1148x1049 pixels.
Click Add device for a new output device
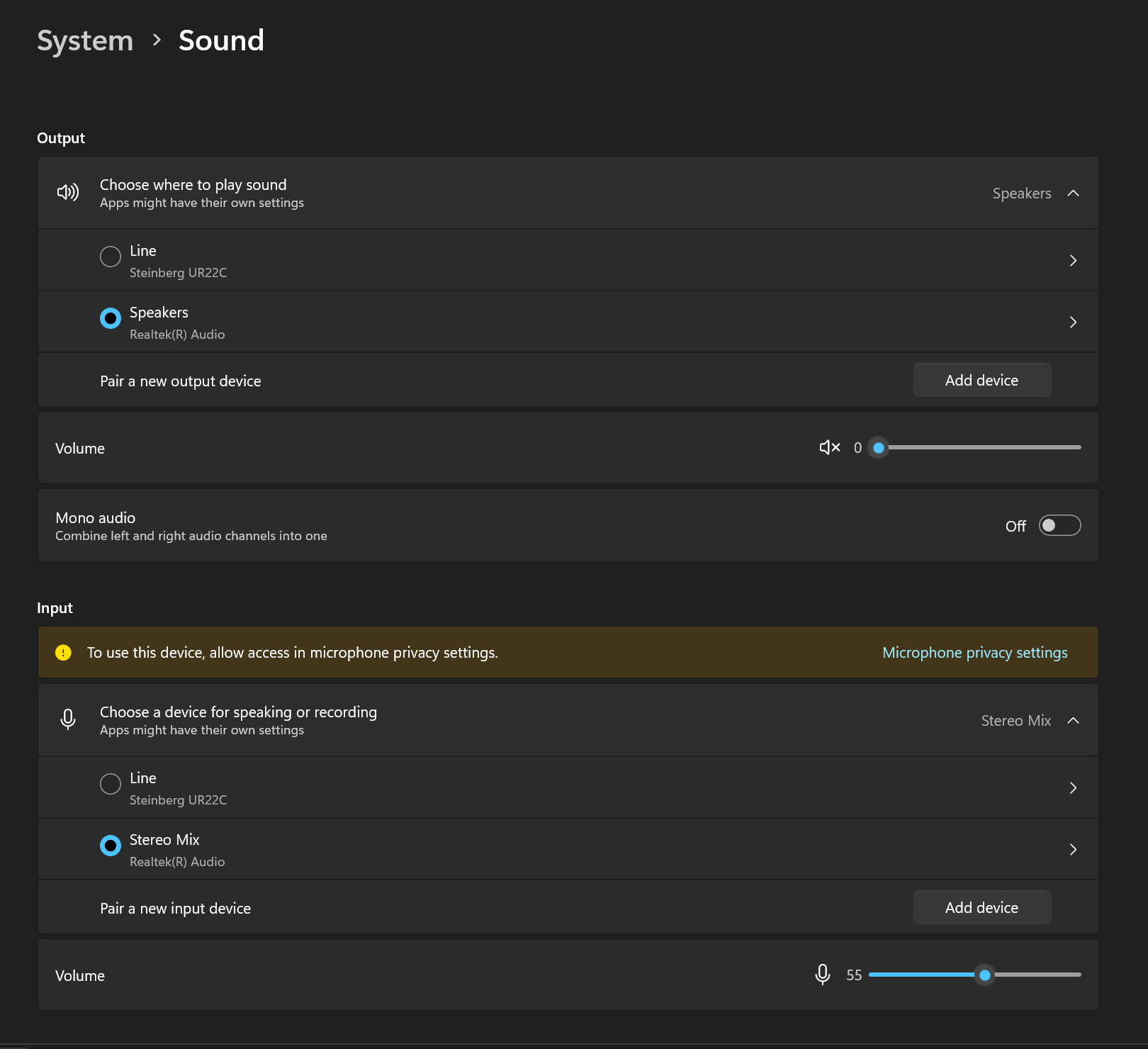click(981, 380)
